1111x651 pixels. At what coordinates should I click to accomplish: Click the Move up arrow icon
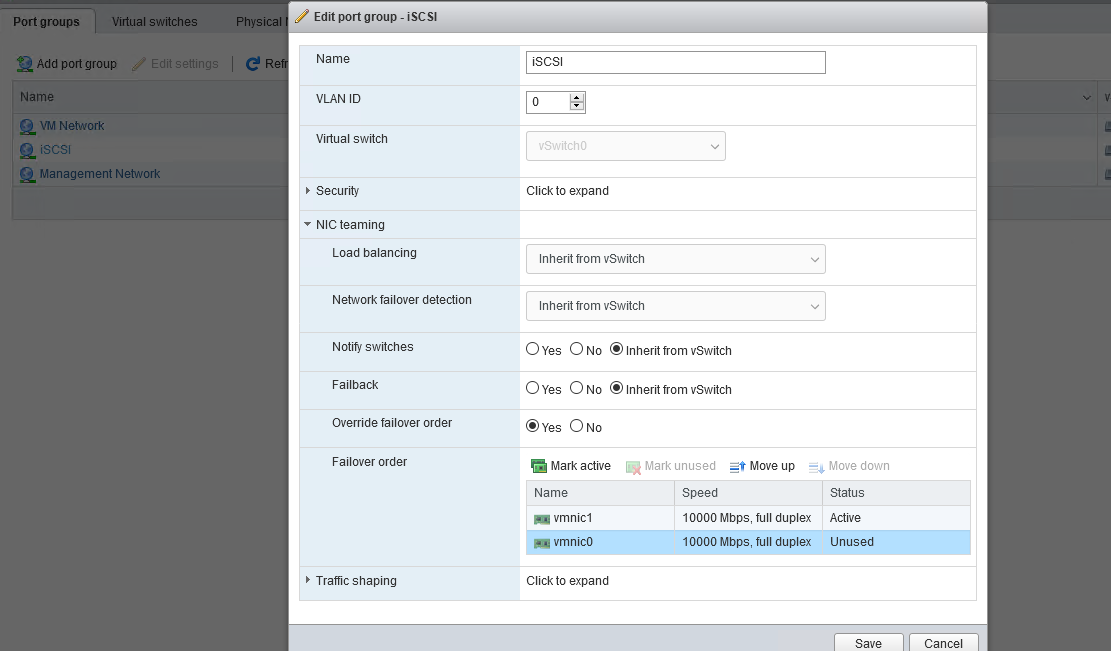click(x=738, y=466)
